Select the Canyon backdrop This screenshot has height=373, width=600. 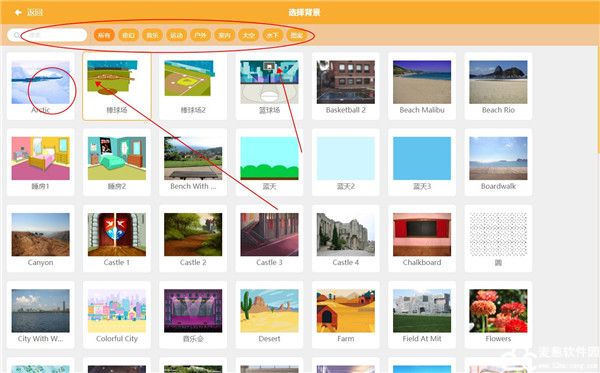[x=41, y=239]
